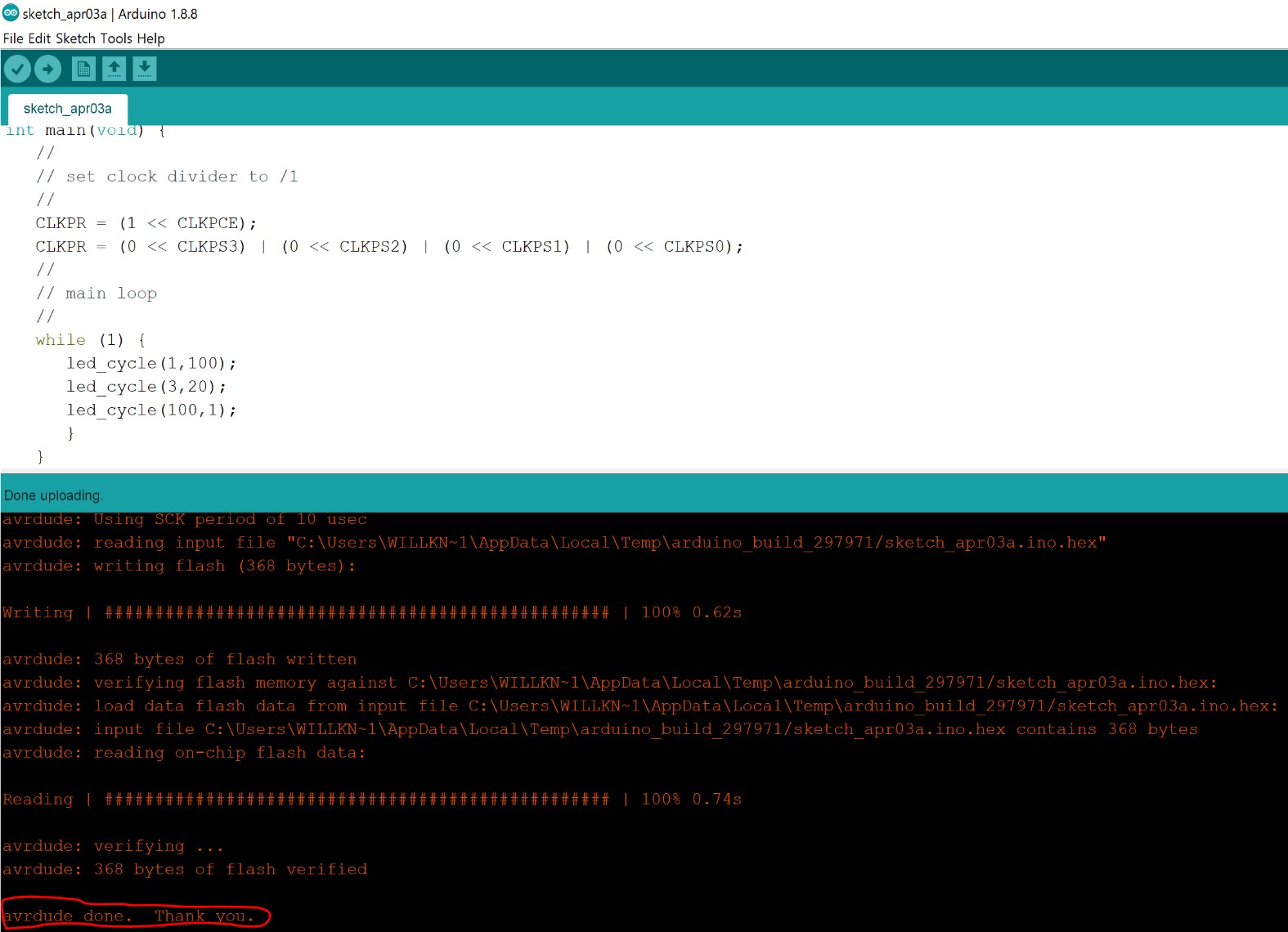This screenshot has height=932, width=1288.
Task: Click 'load data flash data' console line
Action: [x=640, y=706]
